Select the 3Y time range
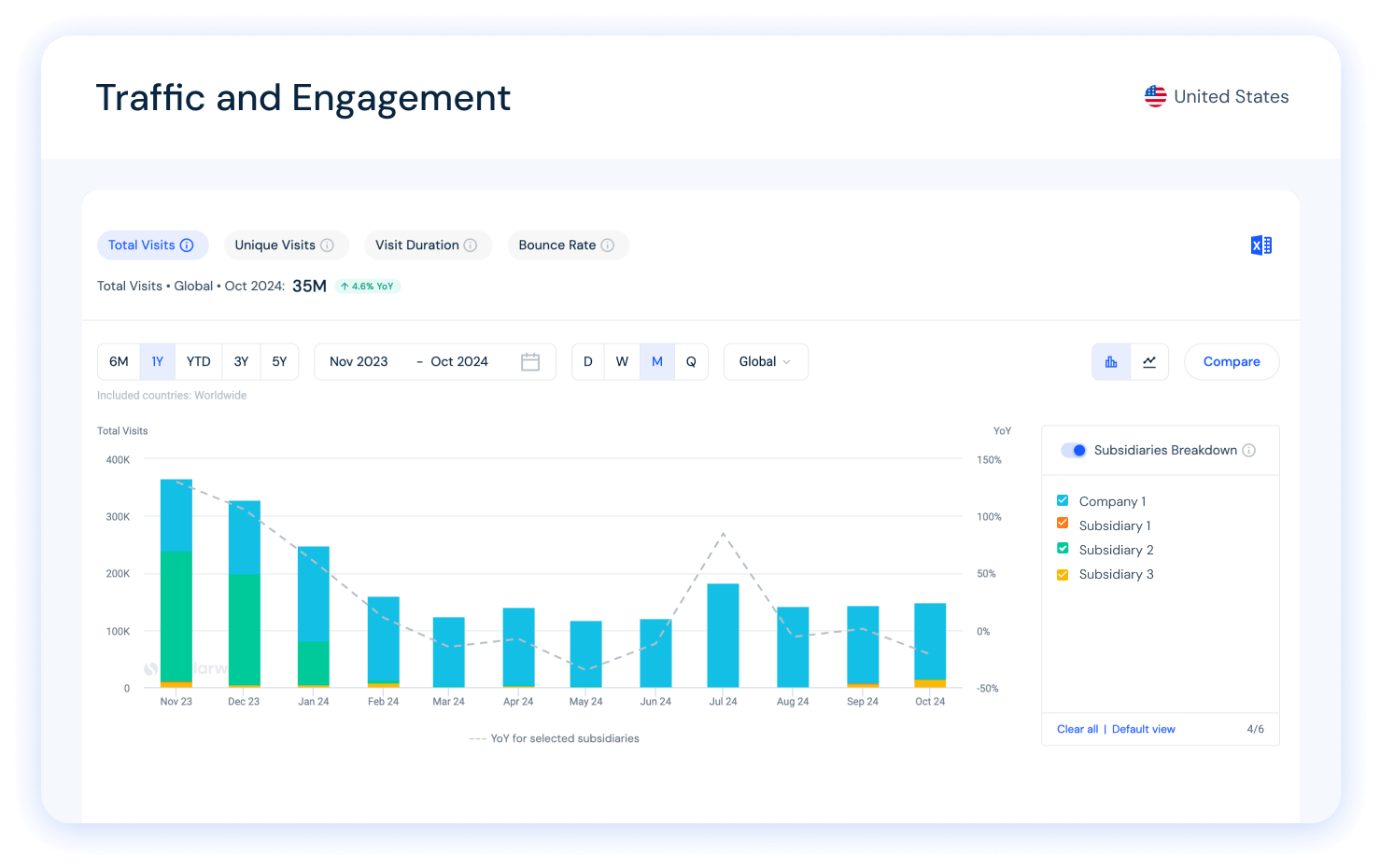This screenshot has width=1380, height=868. click(240, 361)
